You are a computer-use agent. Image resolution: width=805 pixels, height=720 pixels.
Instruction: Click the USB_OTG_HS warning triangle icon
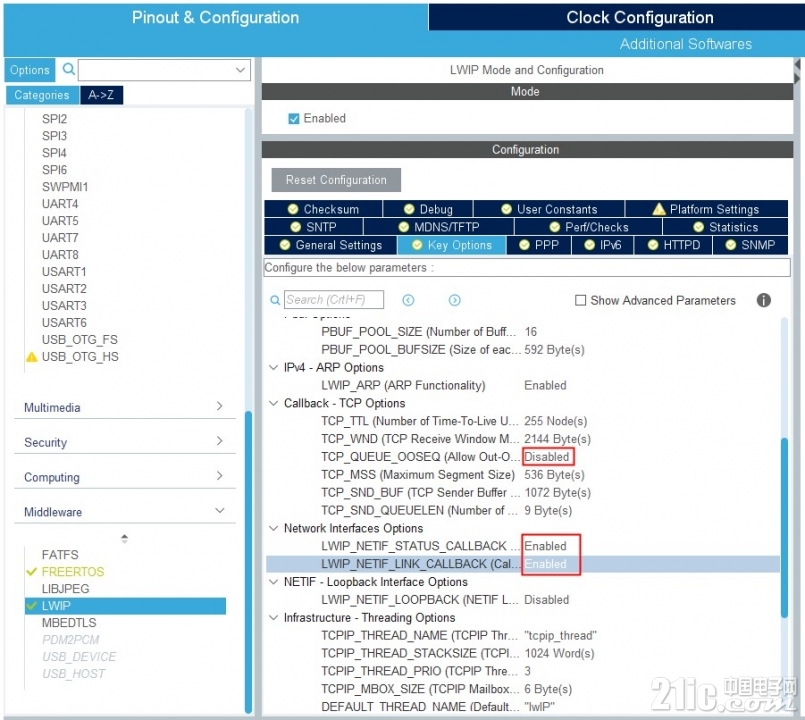coord(32,357)
